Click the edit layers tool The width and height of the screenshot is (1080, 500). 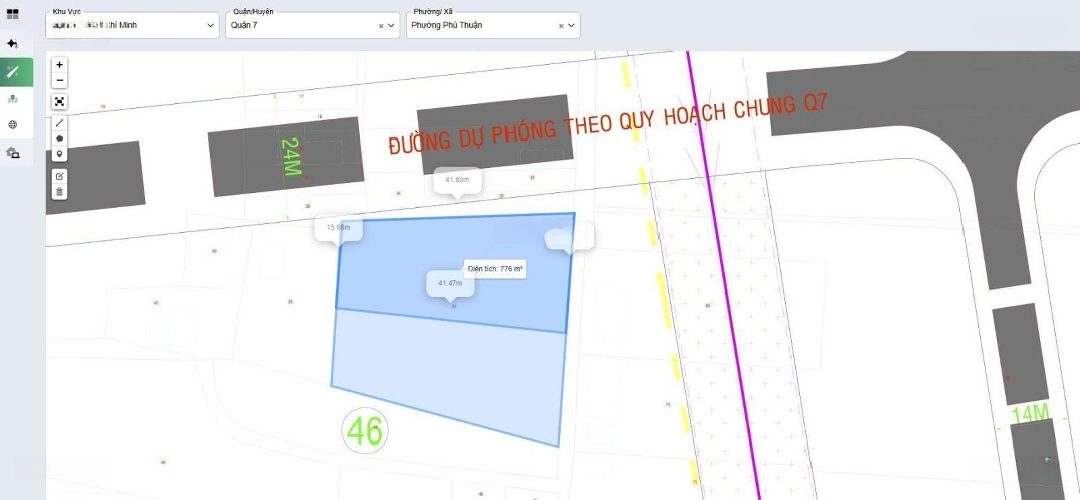pos(60,176)
